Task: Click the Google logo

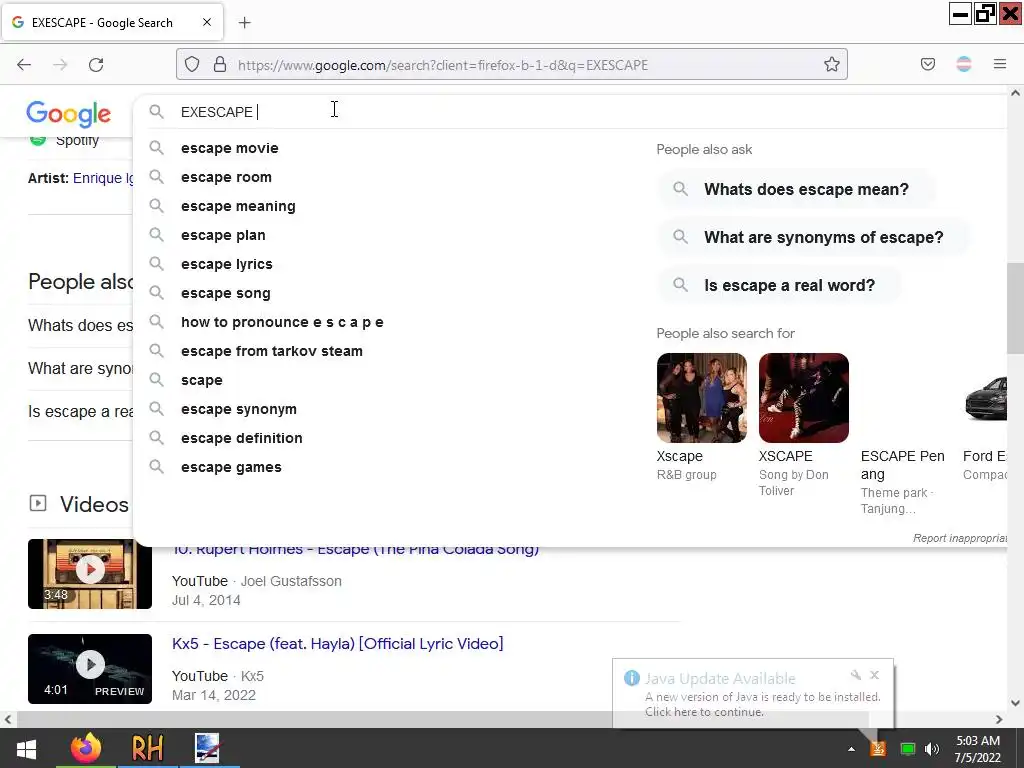Action: (69, 114)
